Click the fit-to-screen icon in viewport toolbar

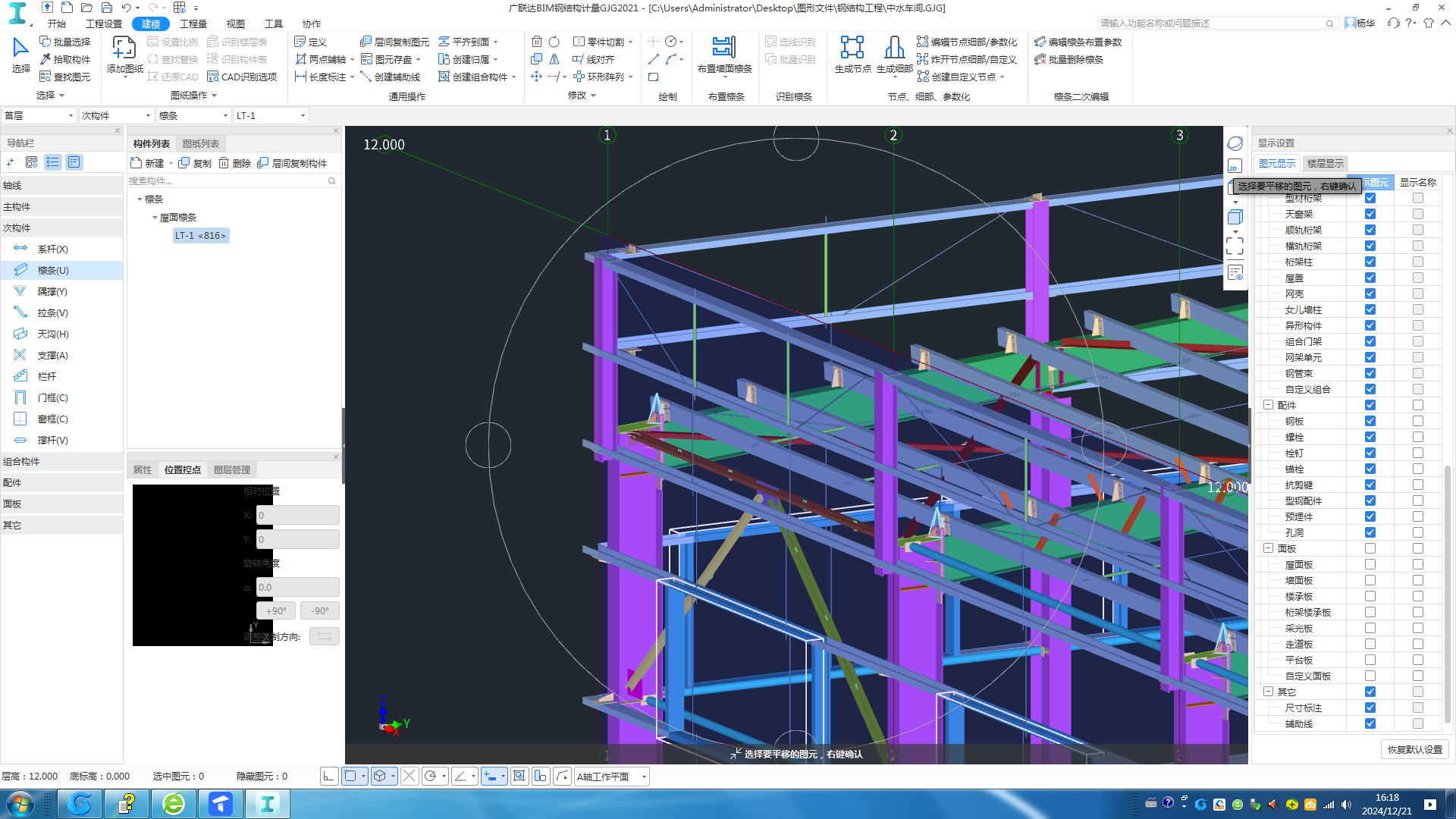click(1235, 245)
